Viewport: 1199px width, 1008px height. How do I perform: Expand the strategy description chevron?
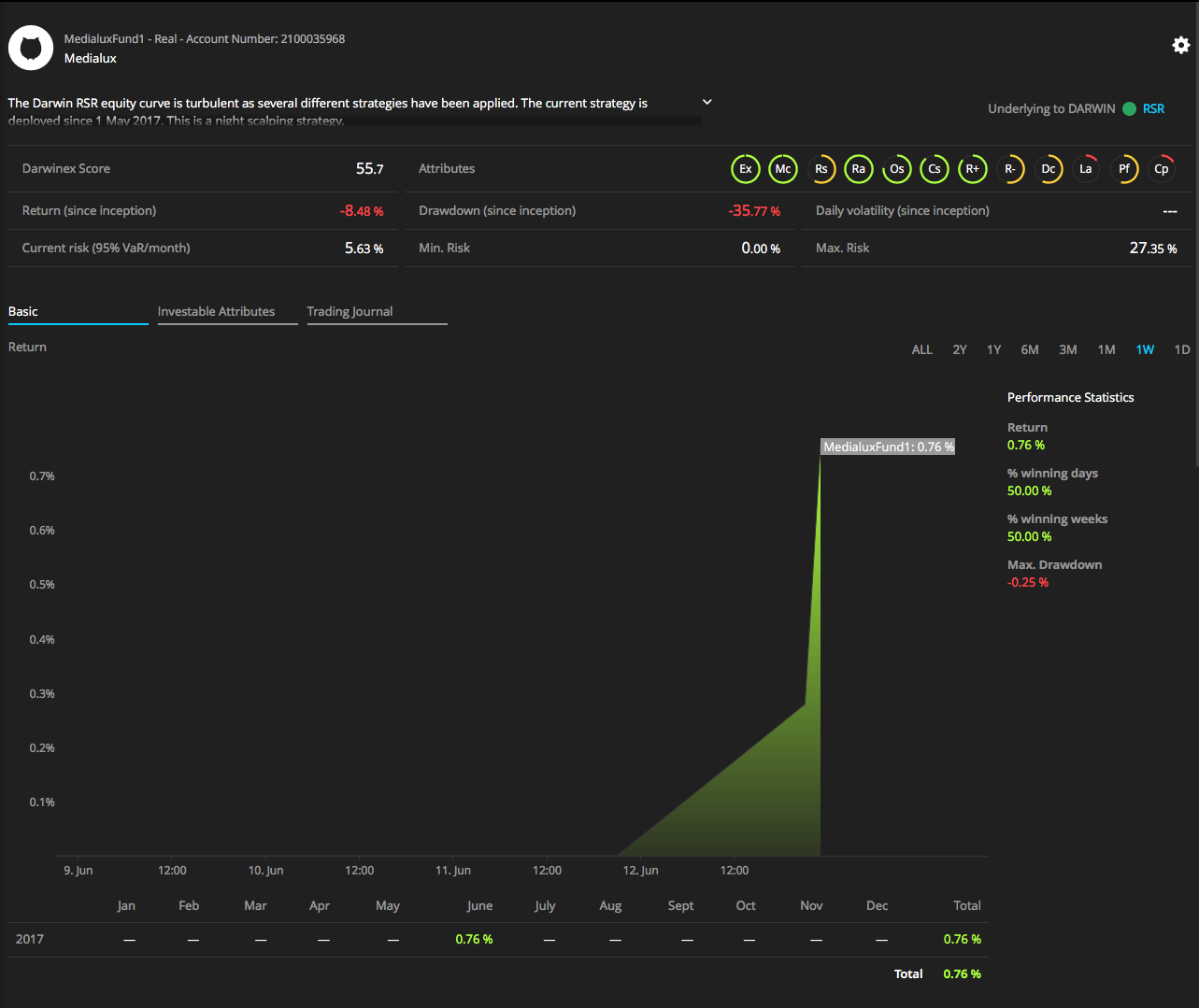707,102
